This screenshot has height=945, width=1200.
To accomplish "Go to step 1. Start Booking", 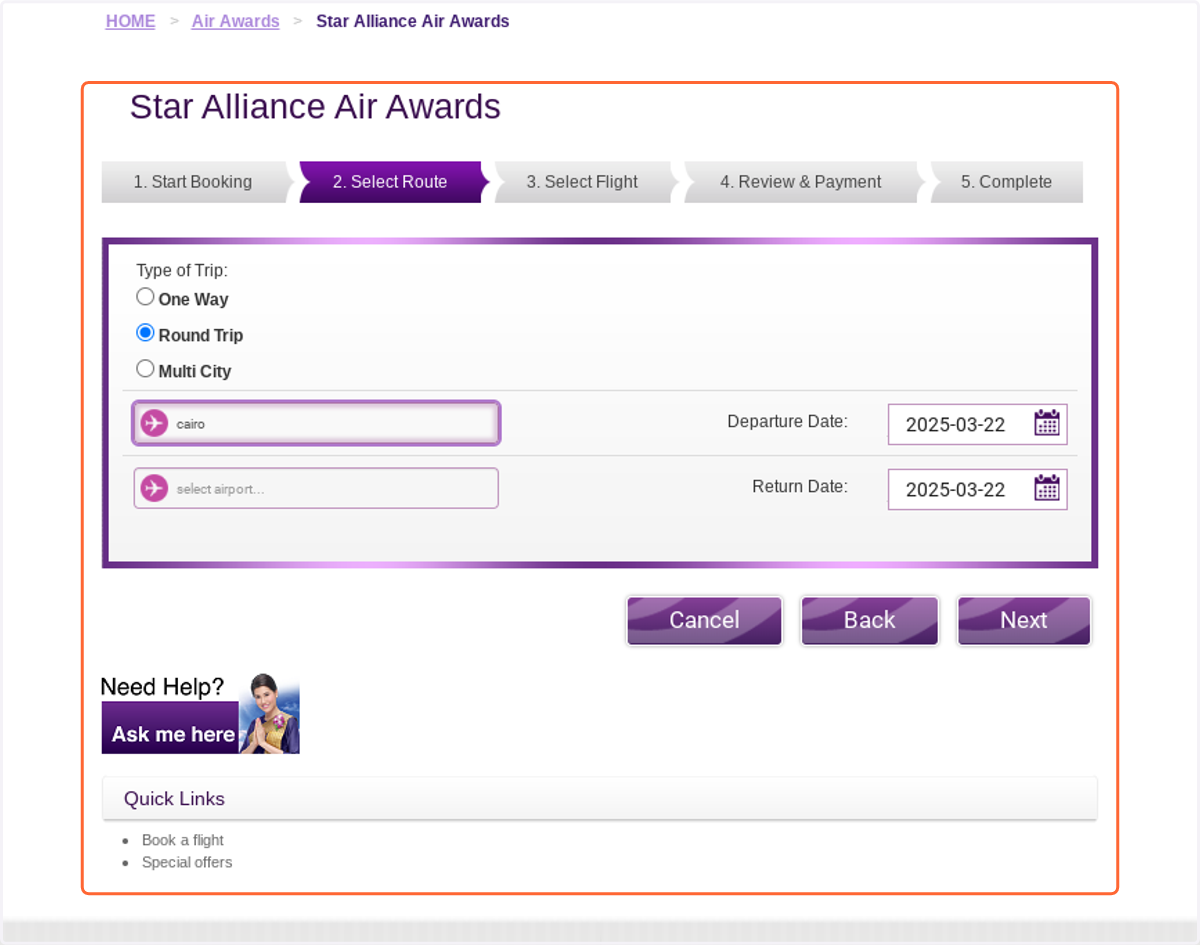I will 193,182.
